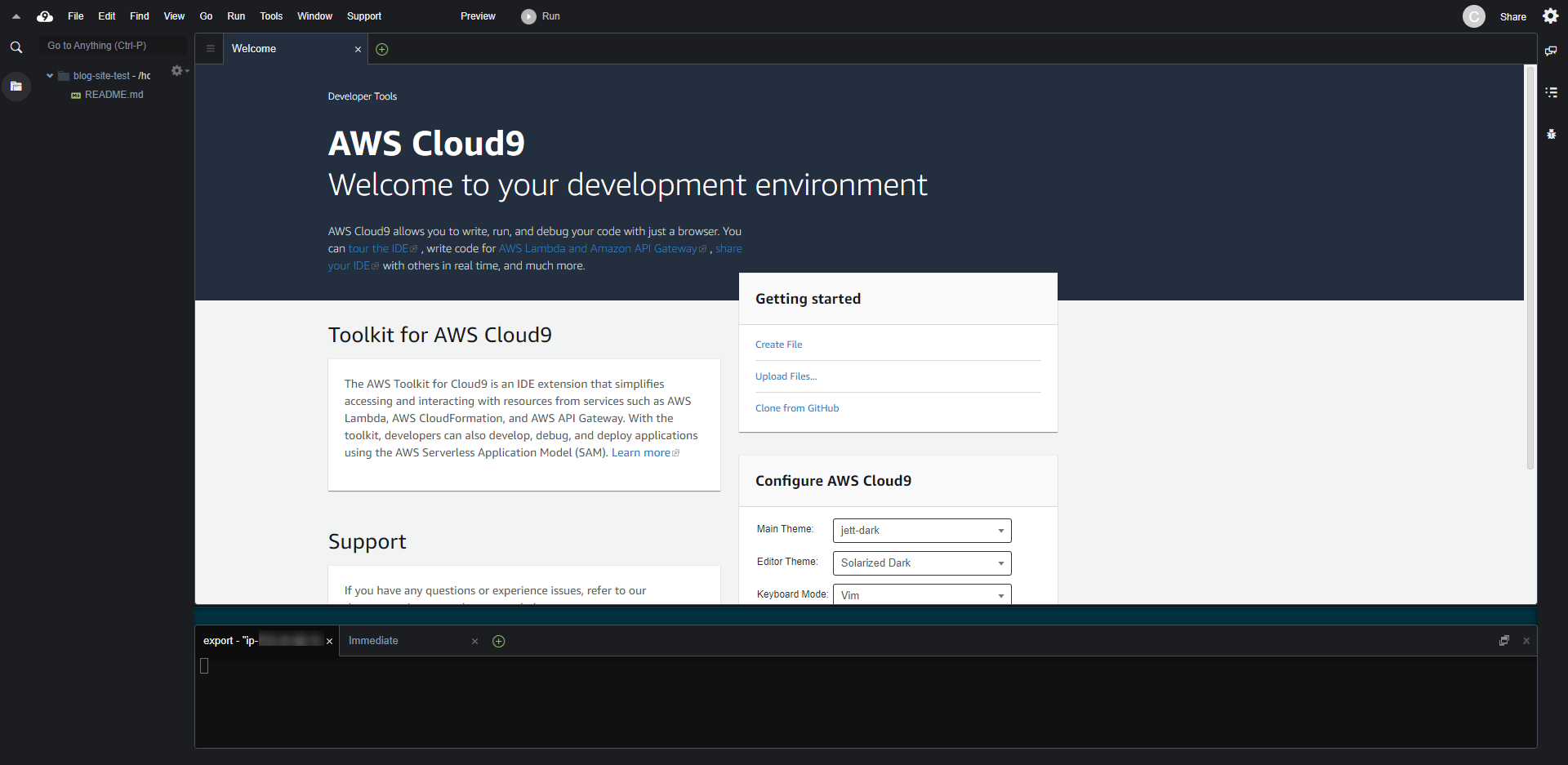Image resolution: width=1568 pixels, height=765 pixels.
Task: Open file tree settings gear
Action: [x=177, y=71]
